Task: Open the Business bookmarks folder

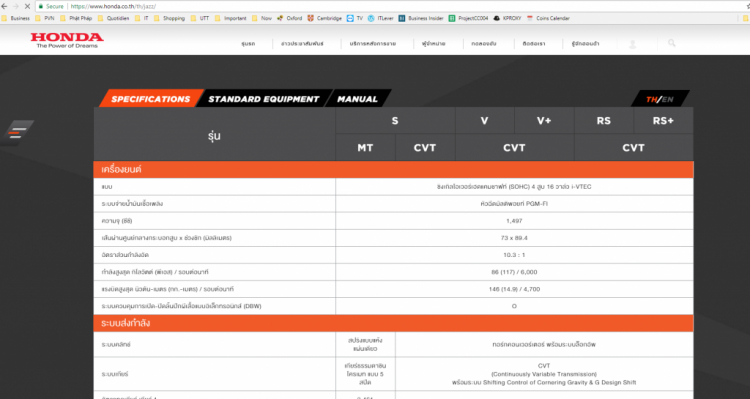Action: coord(16,18)
